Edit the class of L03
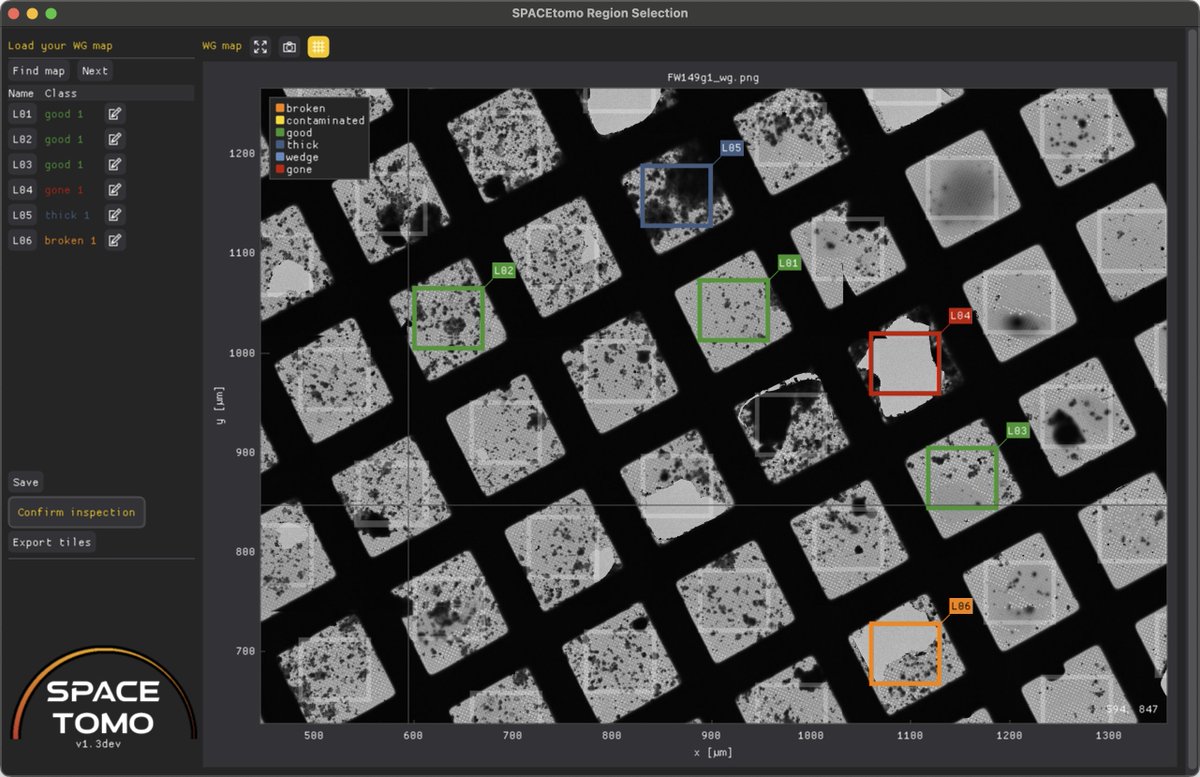 pos(115,164)
